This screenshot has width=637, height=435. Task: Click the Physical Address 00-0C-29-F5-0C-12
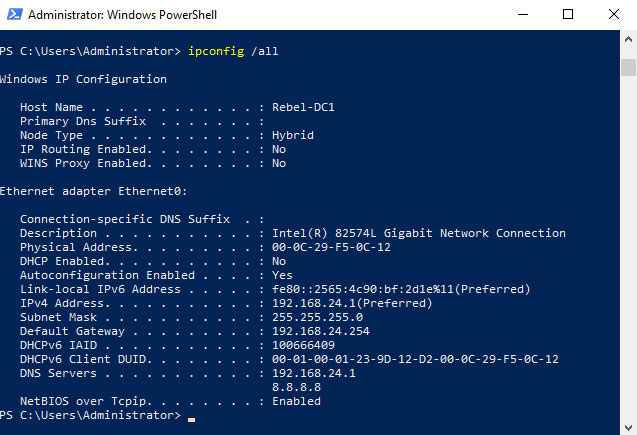(x=331, y=247)
